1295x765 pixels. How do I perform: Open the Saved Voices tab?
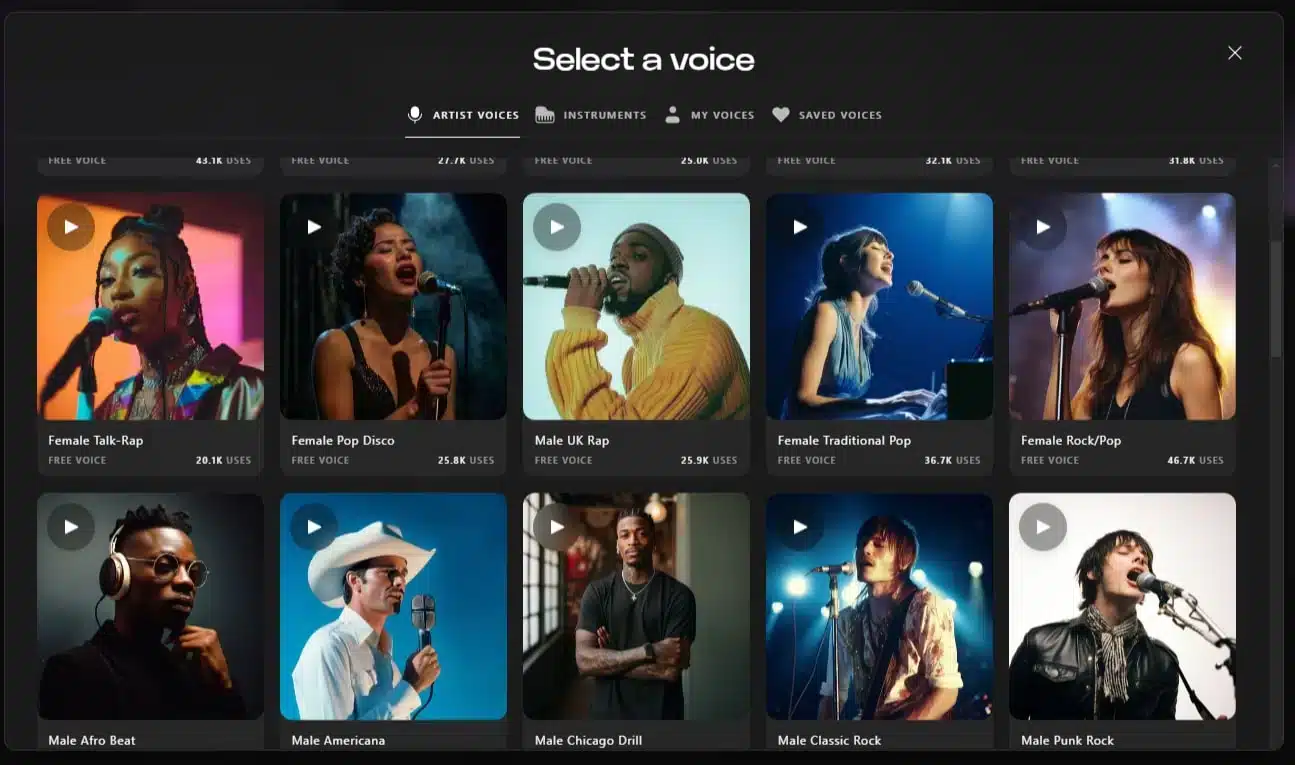827,115
